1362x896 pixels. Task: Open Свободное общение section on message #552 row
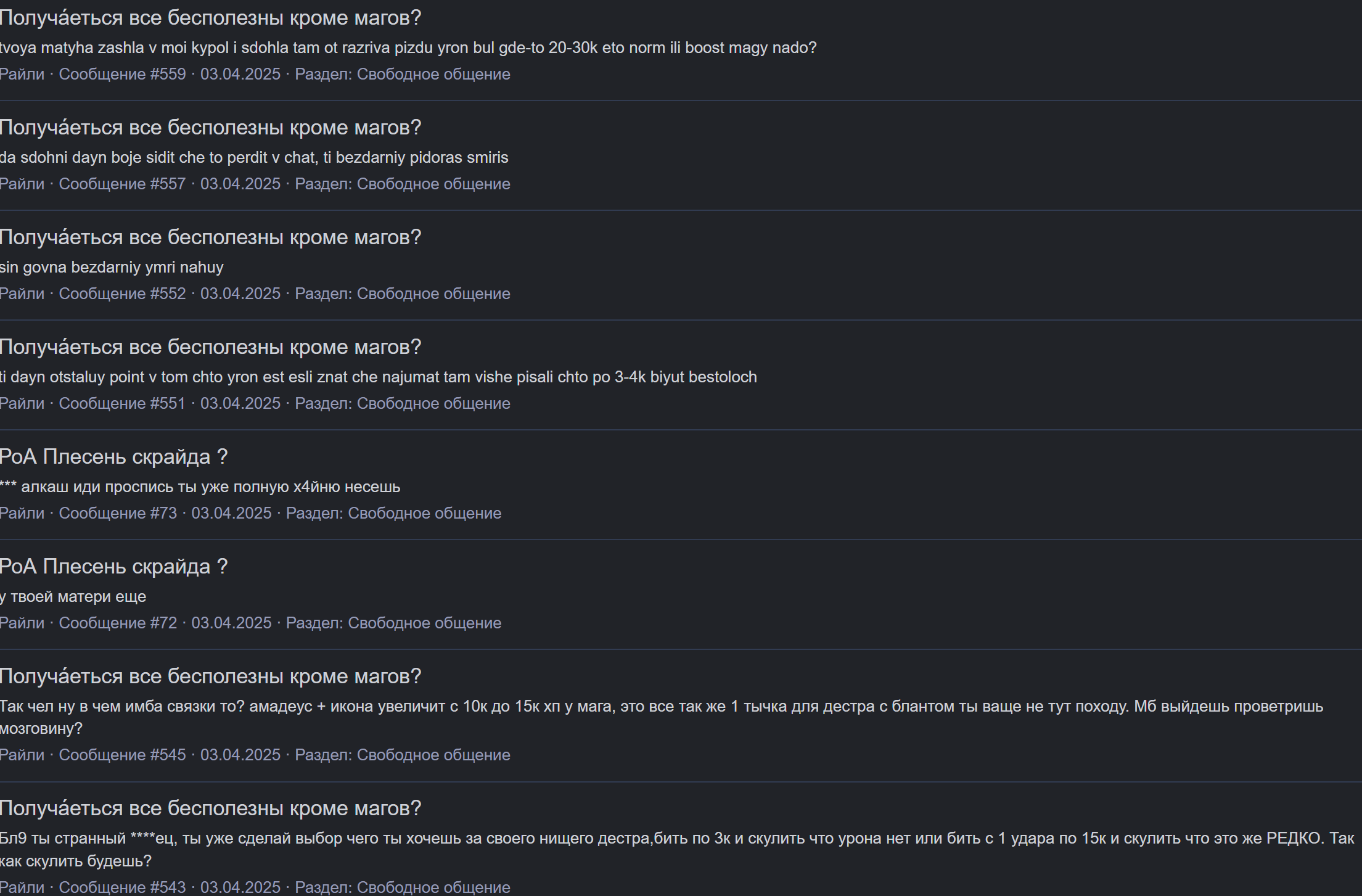tap(433, 294)
